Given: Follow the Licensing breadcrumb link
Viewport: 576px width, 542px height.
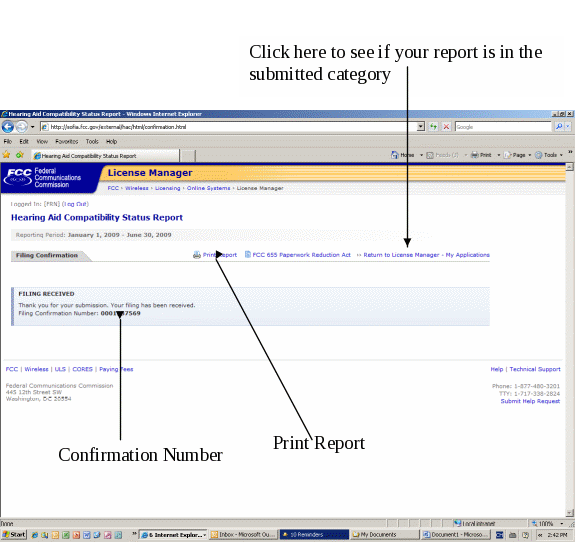Looking at the screenshot, I should [168, 188].
